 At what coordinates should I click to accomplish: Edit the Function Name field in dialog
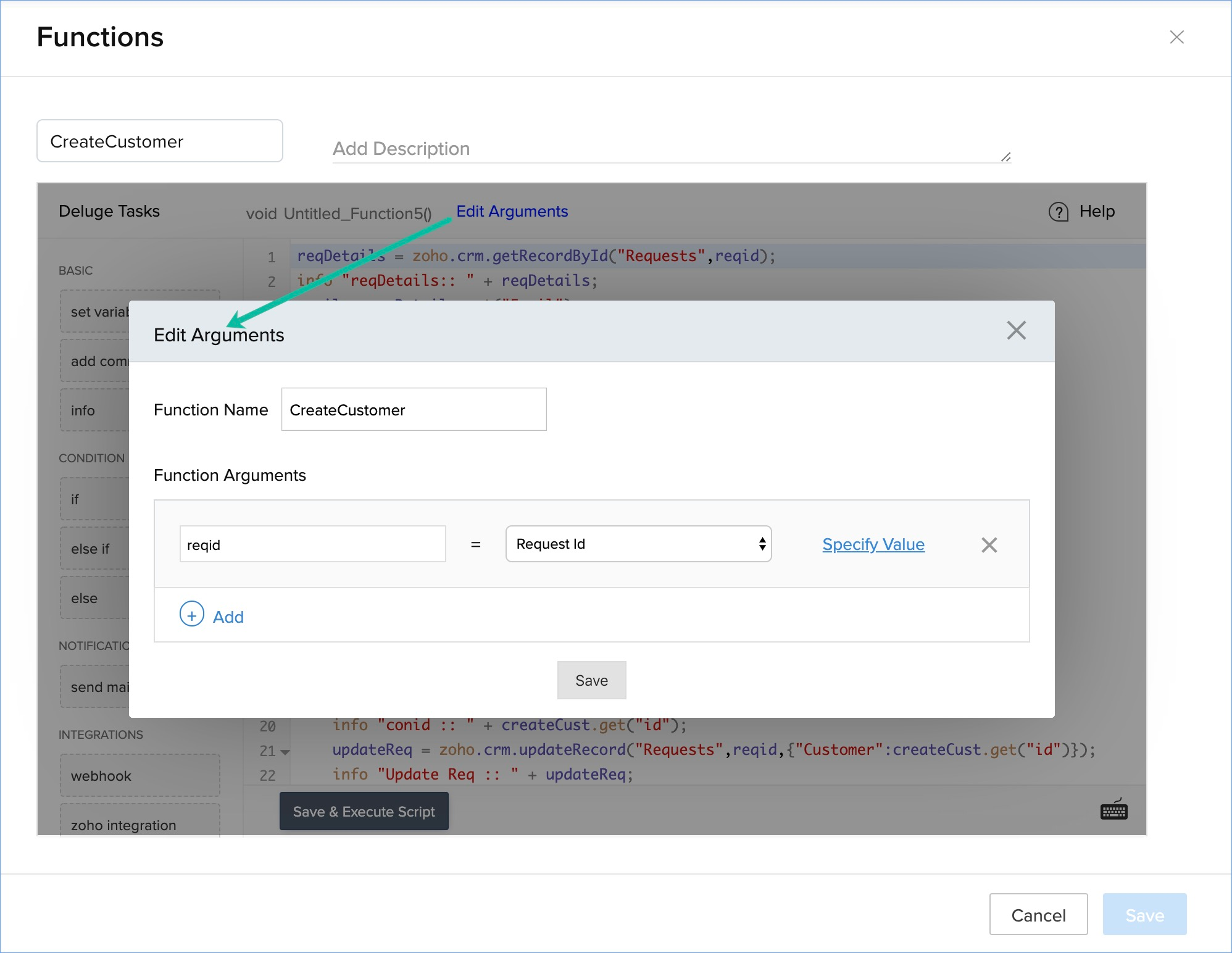[x=414, y=410]
